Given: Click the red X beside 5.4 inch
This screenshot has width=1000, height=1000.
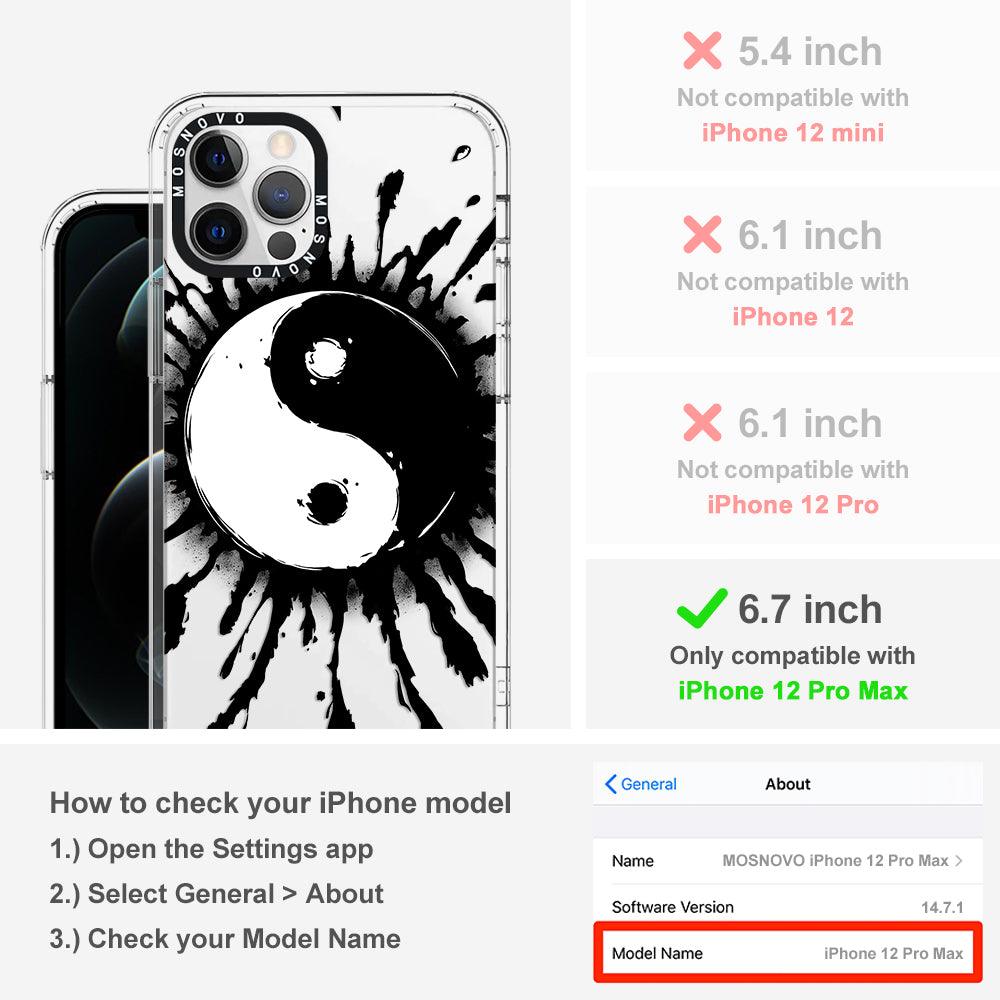Looking at the screenshot, I should 702,50.
